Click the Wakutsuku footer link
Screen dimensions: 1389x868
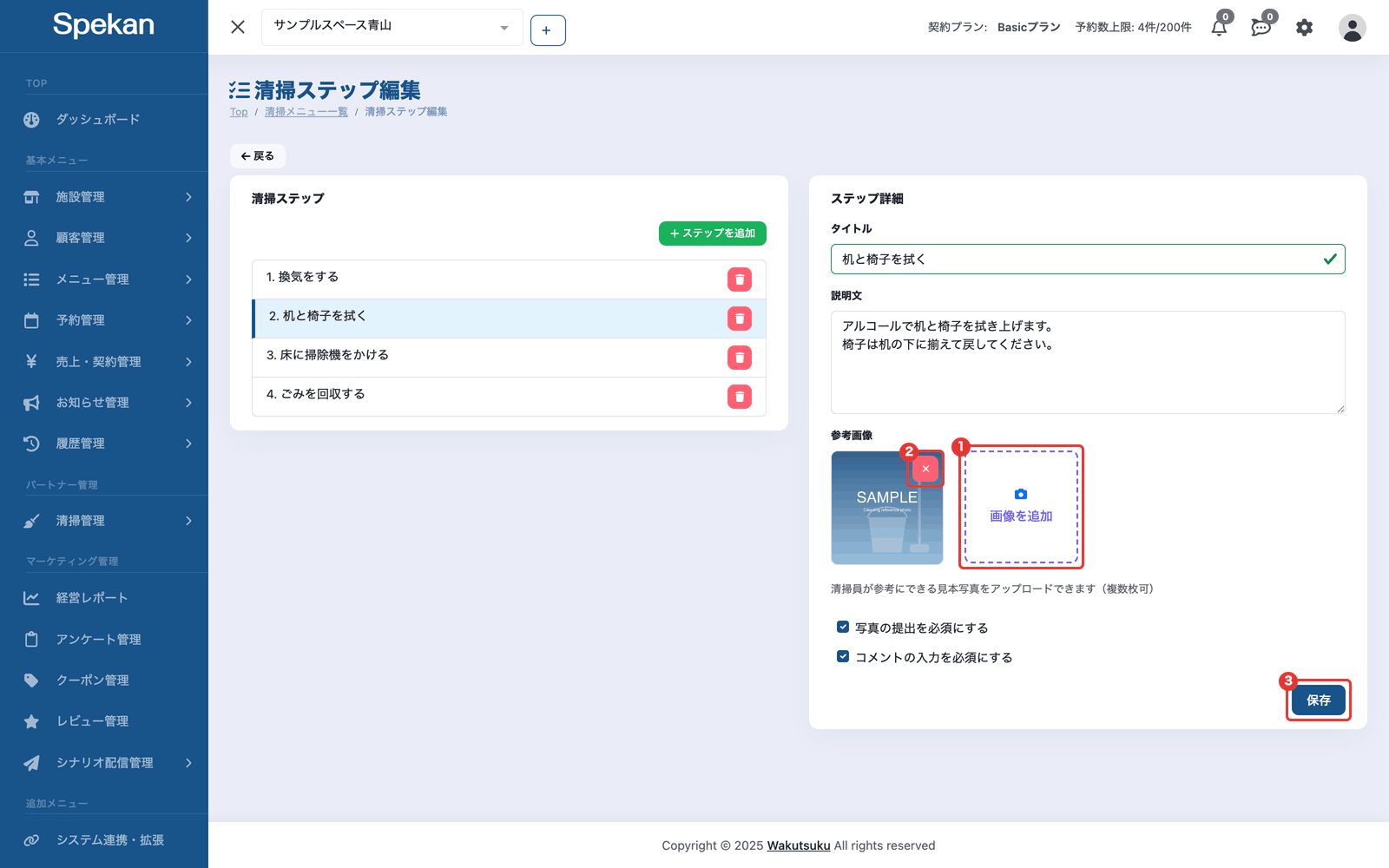tap(798, 845)
